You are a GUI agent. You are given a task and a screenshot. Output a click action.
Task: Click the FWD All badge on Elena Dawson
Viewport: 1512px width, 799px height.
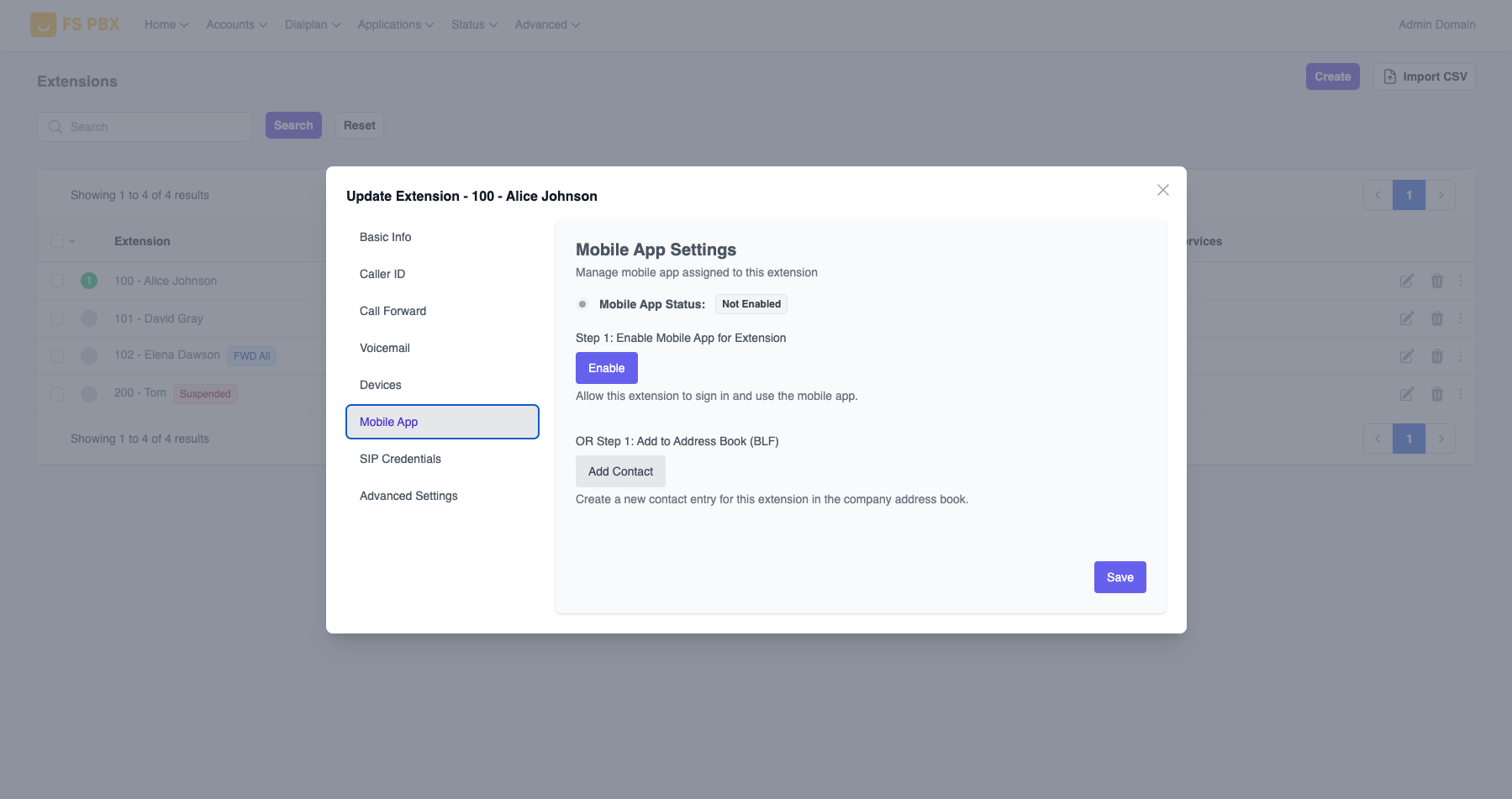pyautogui.click(x=251, y=355)
